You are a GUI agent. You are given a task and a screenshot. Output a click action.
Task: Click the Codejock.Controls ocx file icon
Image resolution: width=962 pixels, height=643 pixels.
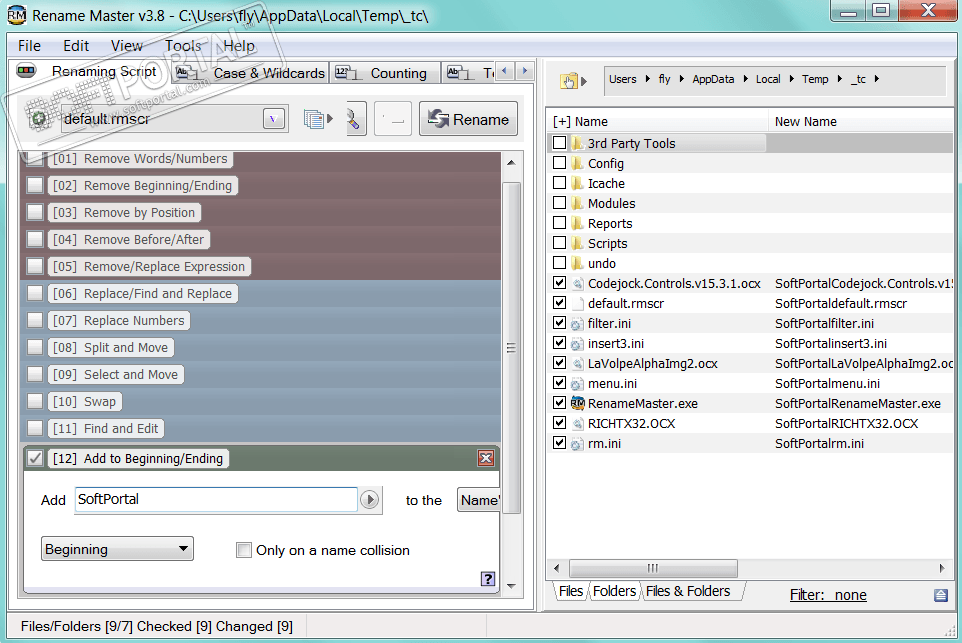577,283
